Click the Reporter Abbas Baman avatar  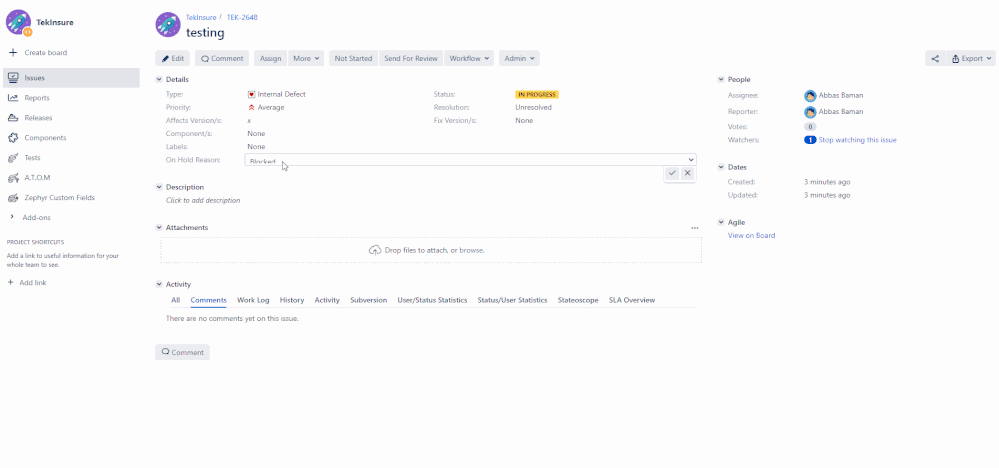[x=810, y=111]
